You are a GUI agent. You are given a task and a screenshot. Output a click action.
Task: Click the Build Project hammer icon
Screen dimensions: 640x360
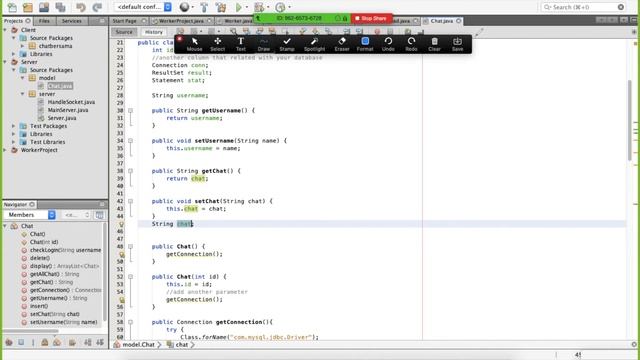(204, 7)
